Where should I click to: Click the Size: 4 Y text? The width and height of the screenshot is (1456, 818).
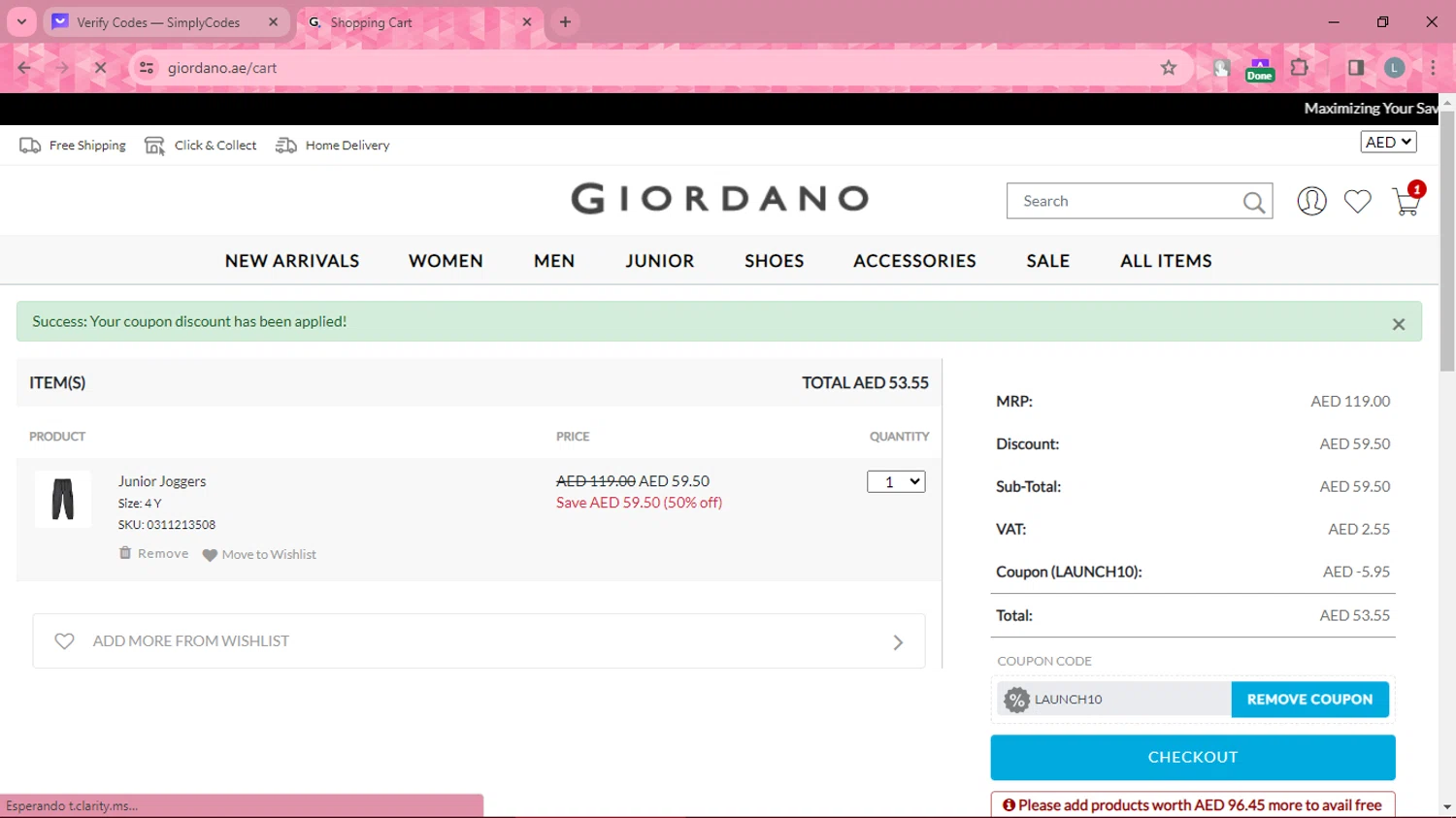140,504
